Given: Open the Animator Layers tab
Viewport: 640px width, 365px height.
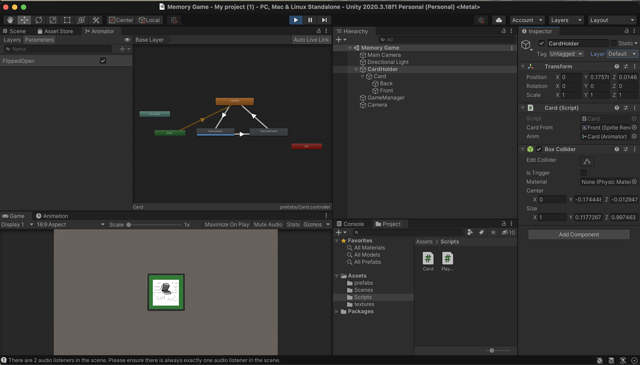Looking at the screenshot, I should [12, 40].
